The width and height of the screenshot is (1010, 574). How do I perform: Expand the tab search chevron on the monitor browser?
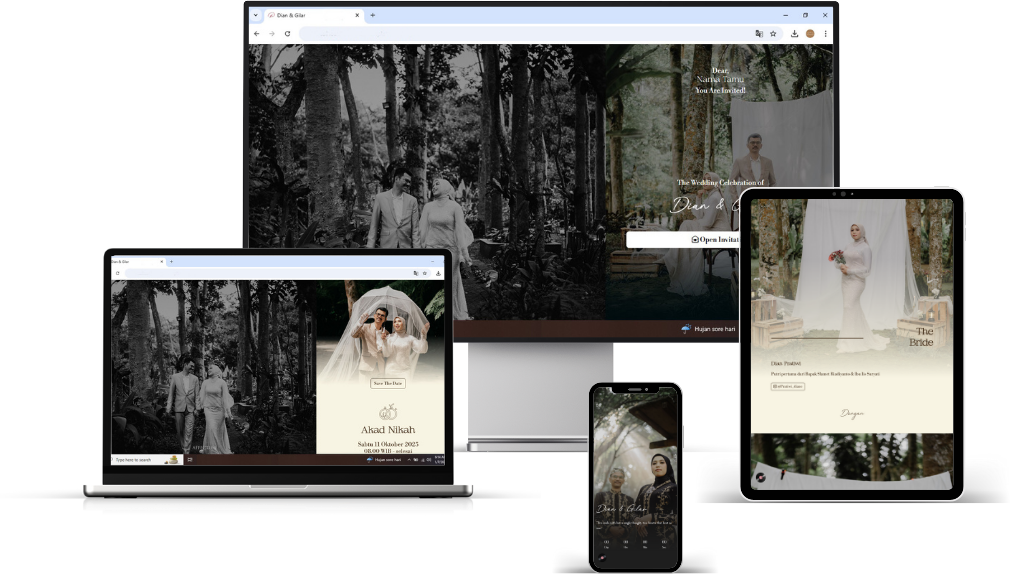point(256,15)
